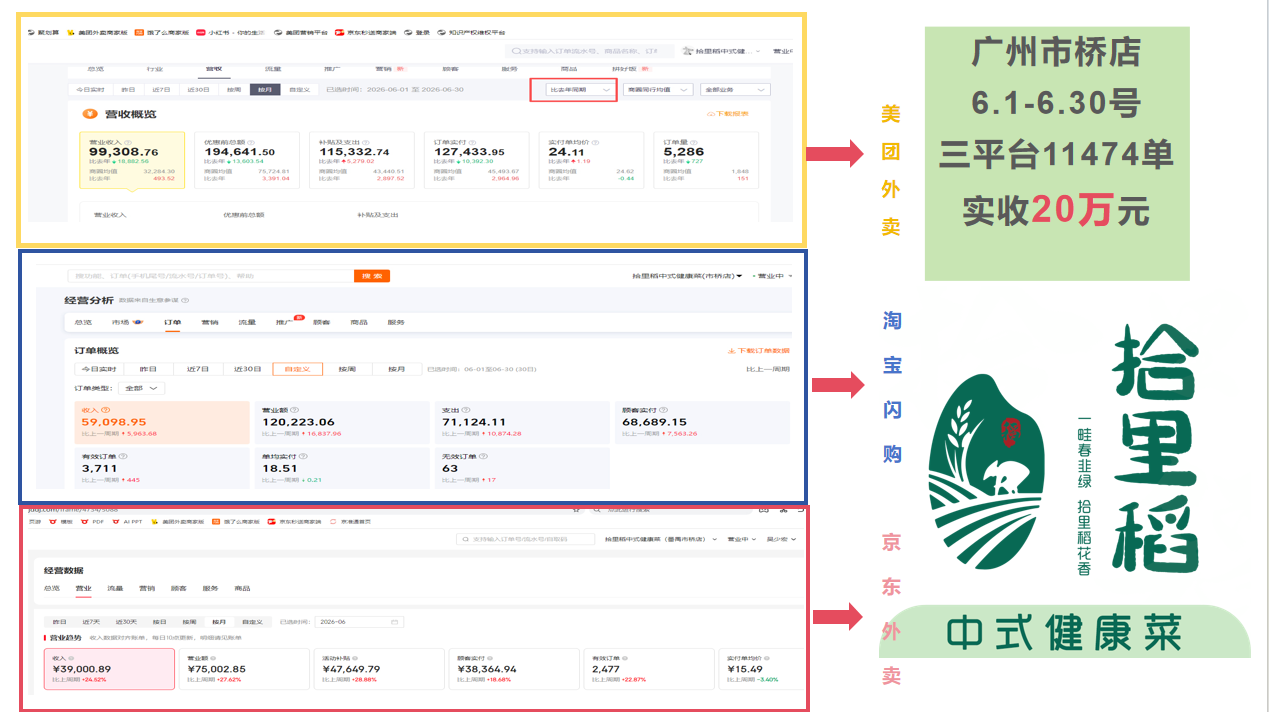Select the 自定义 range option in Taobao order overview
This screenshot has width=1269, height=712.
(x=297, y=369)
